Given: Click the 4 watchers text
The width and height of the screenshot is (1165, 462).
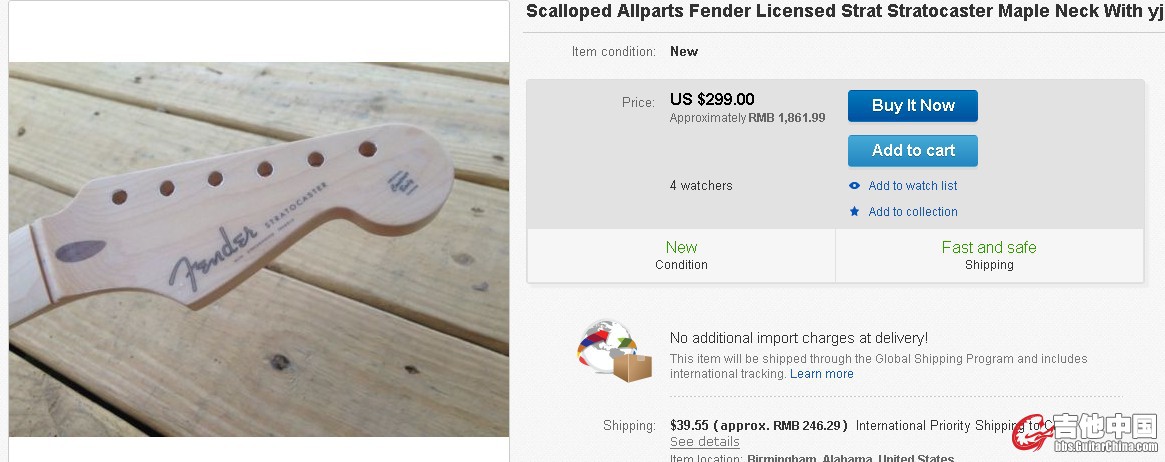Looking at the screenshot, I should tap(700, 186).
